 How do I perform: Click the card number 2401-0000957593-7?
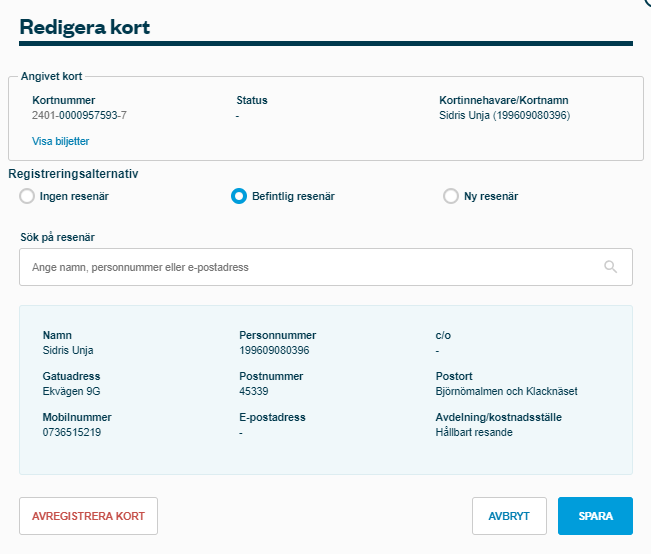79,115
